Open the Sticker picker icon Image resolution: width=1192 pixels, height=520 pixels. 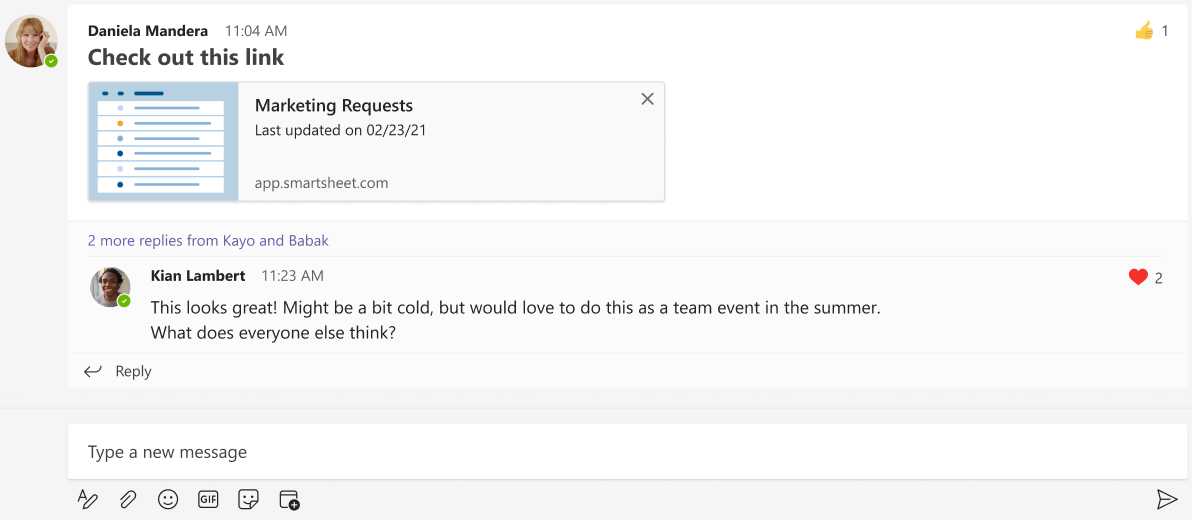248,499
